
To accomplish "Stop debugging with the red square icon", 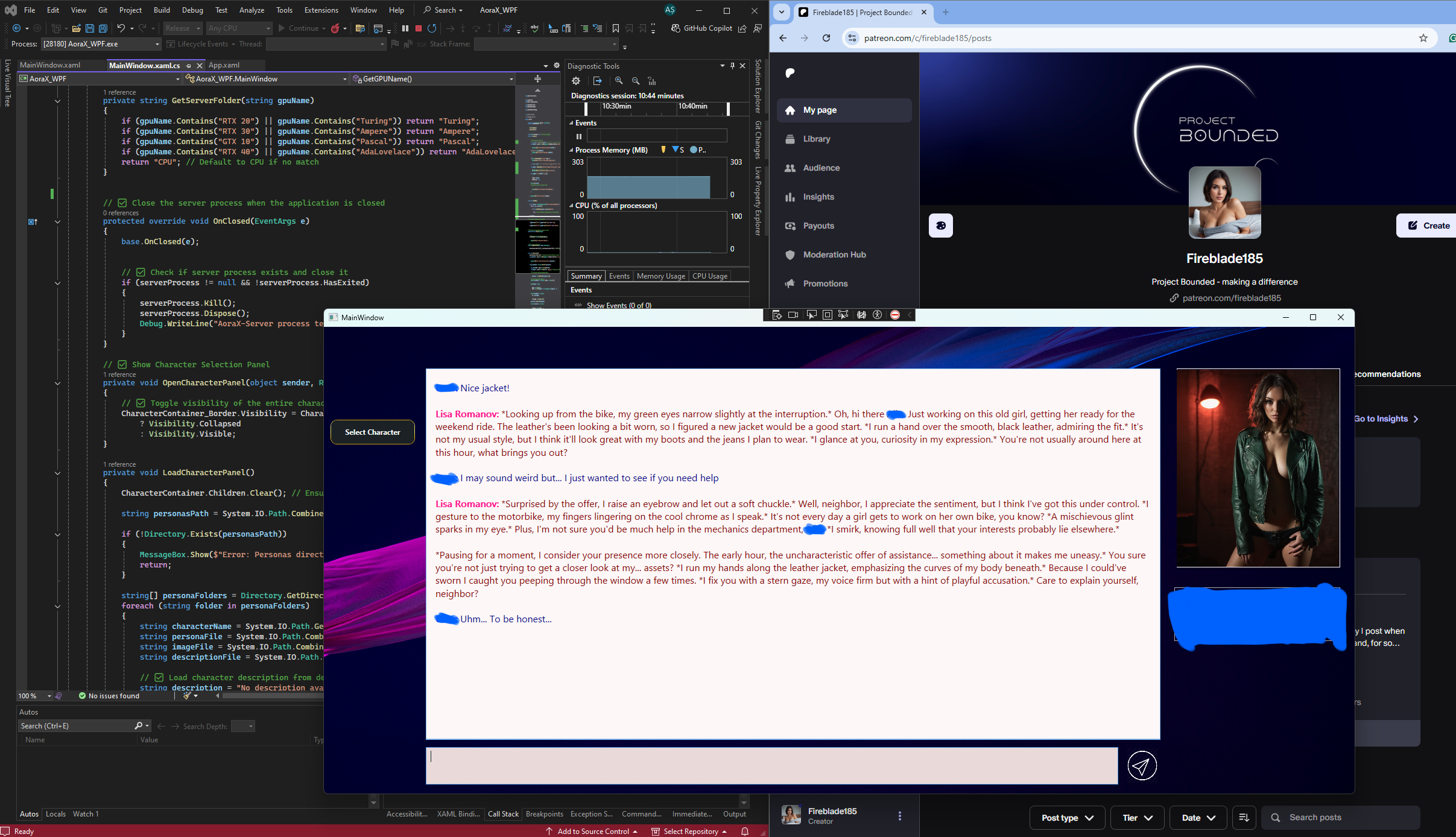I will tap(419, 28).
